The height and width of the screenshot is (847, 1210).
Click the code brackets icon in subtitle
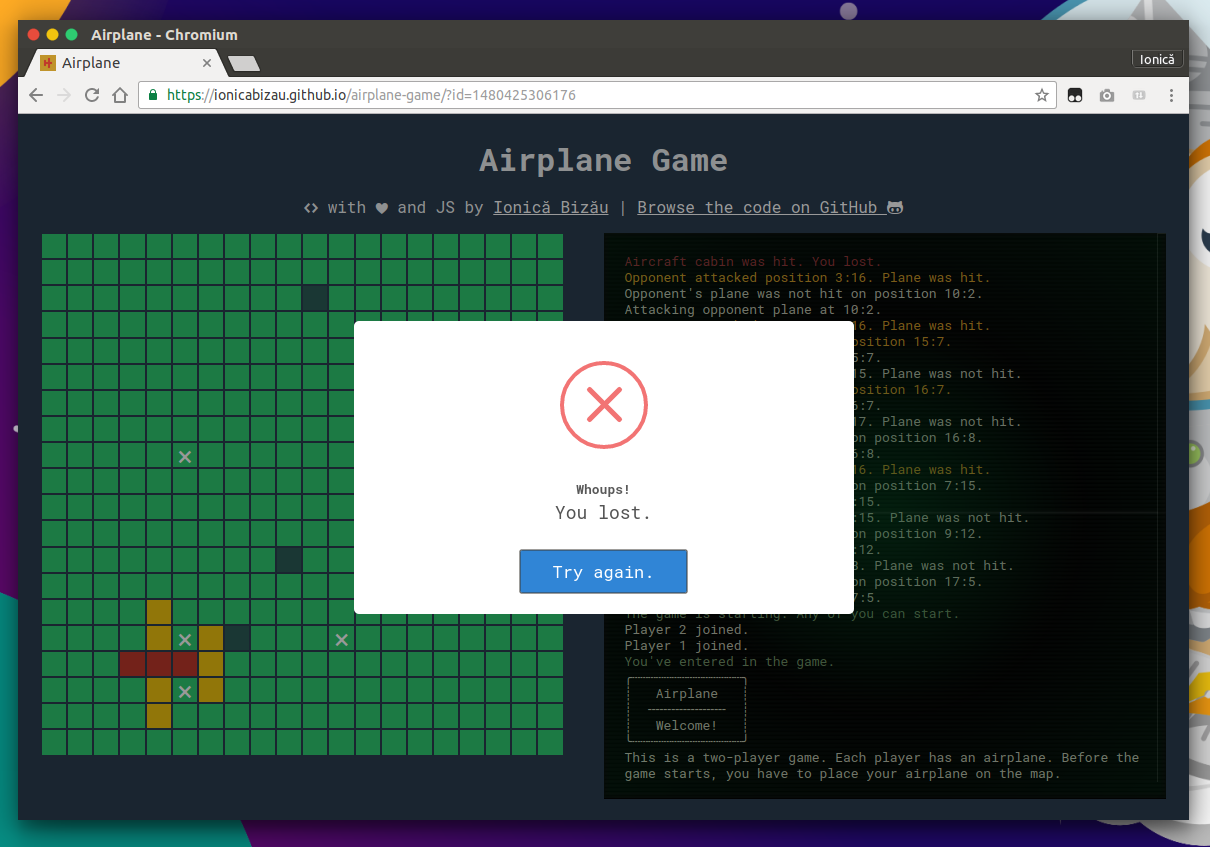tap(311, 208)
